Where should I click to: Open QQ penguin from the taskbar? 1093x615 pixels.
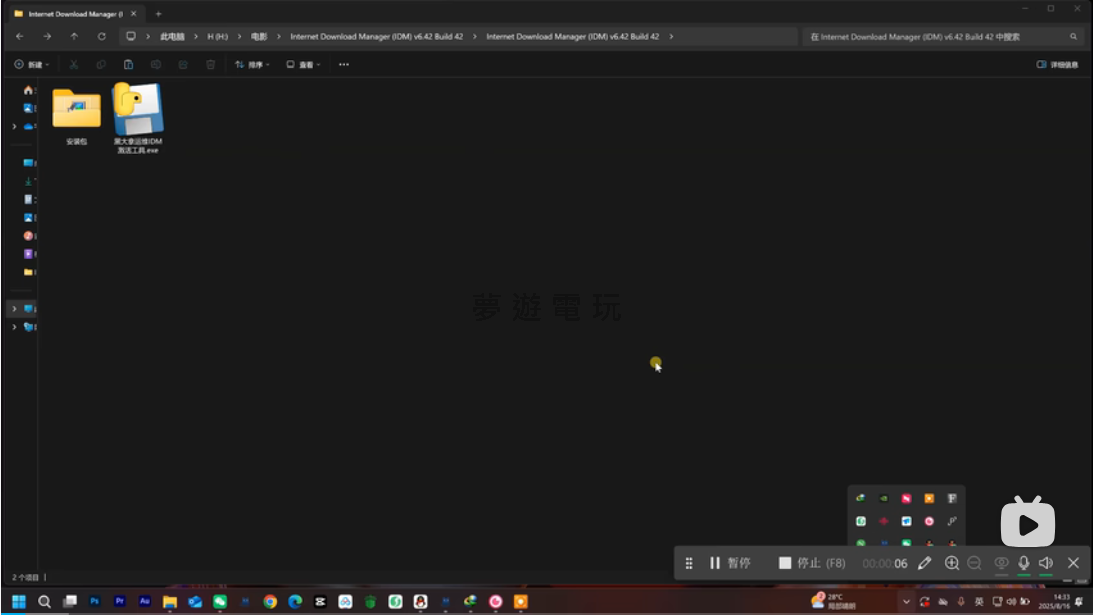click(x=420, y=601)
